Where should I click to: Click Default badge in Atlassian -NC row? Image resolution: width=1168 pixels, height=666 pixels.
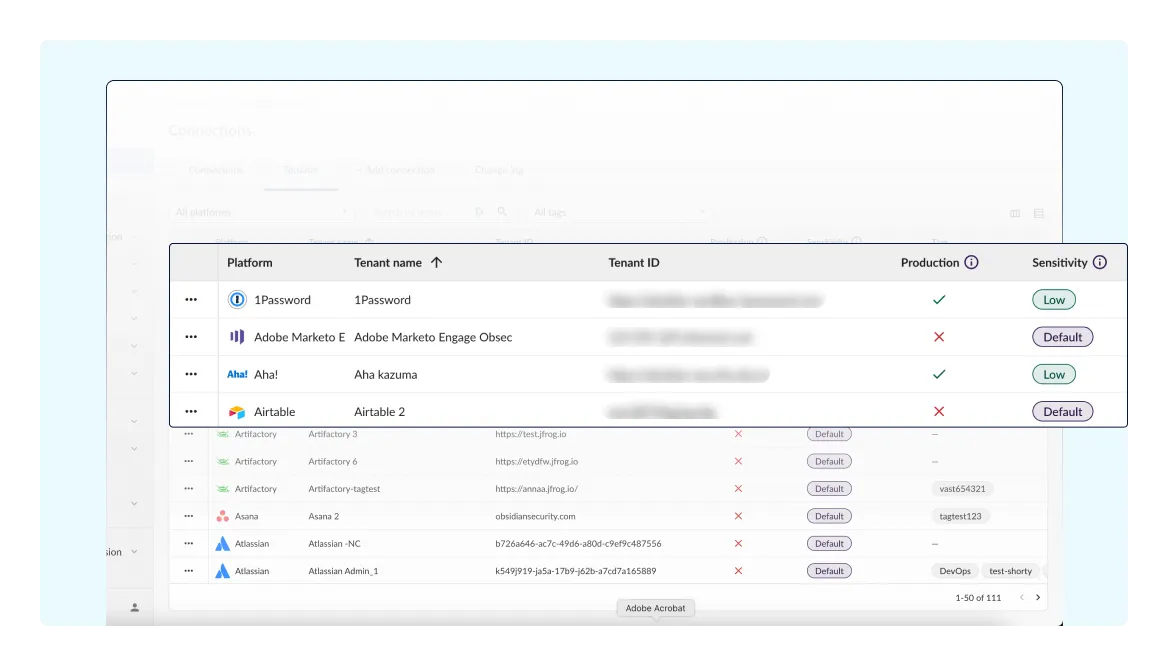tap(829, 543)
